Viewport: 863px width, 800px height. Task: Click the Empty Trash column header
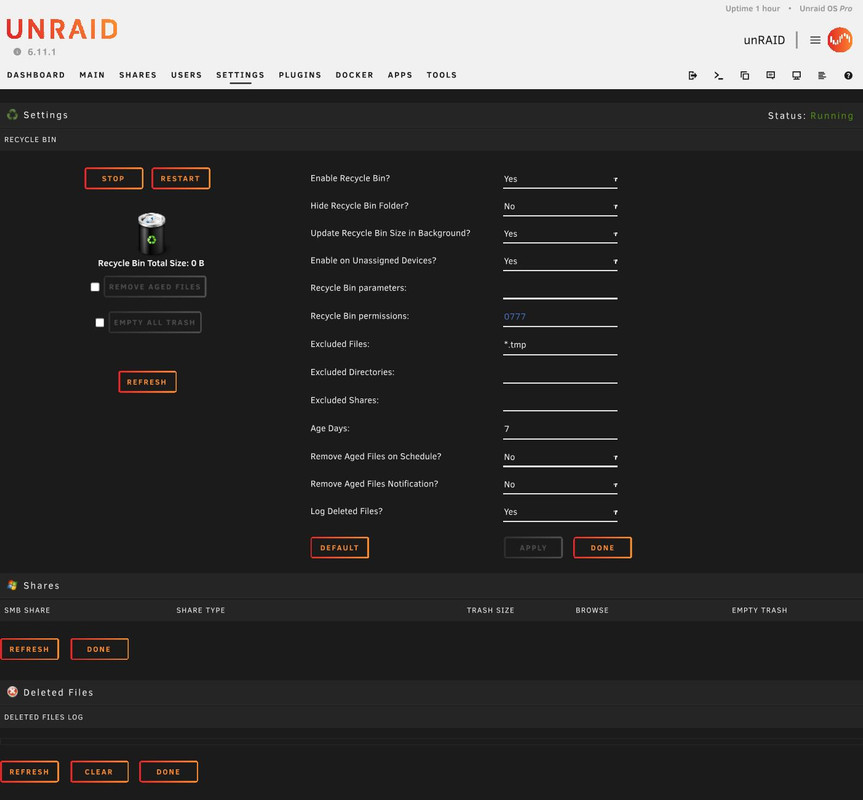tap(759, 610)
